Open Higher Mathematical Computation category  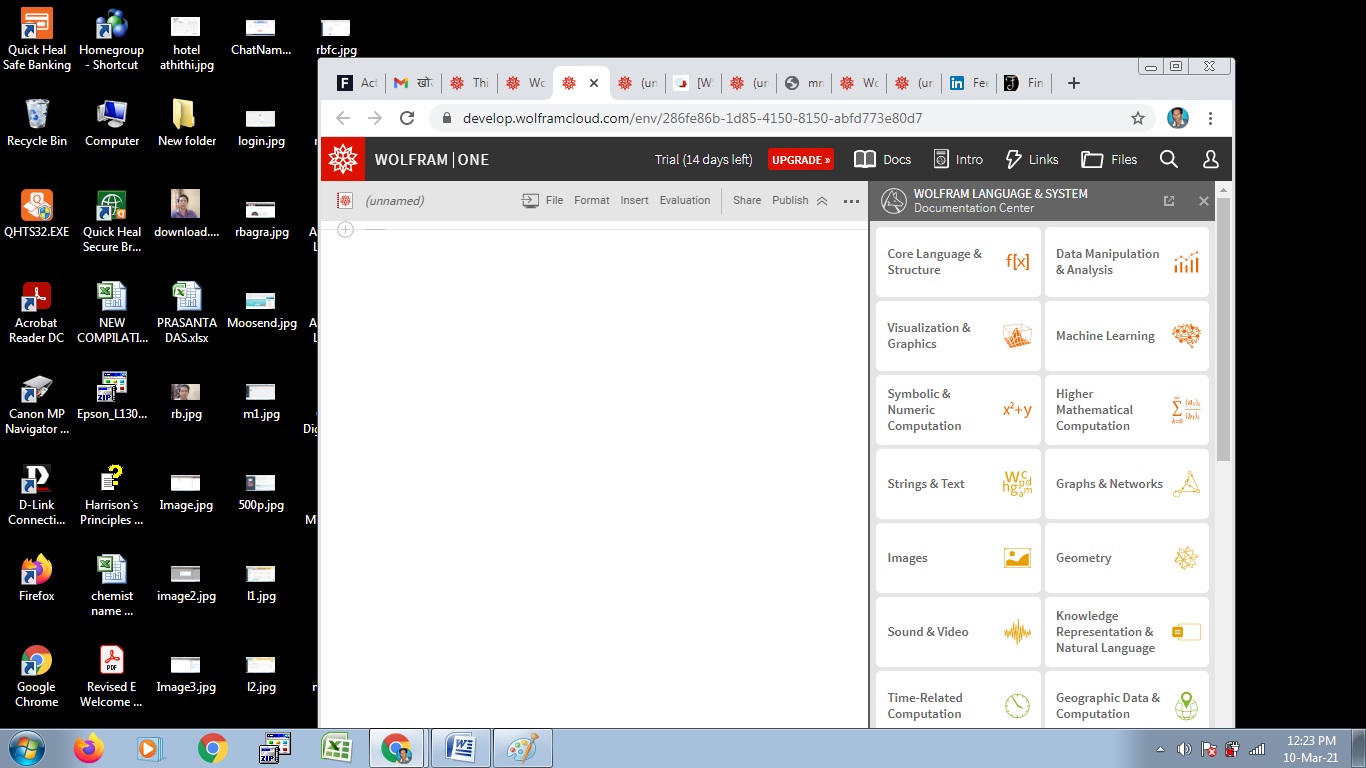pos(1127,410)
